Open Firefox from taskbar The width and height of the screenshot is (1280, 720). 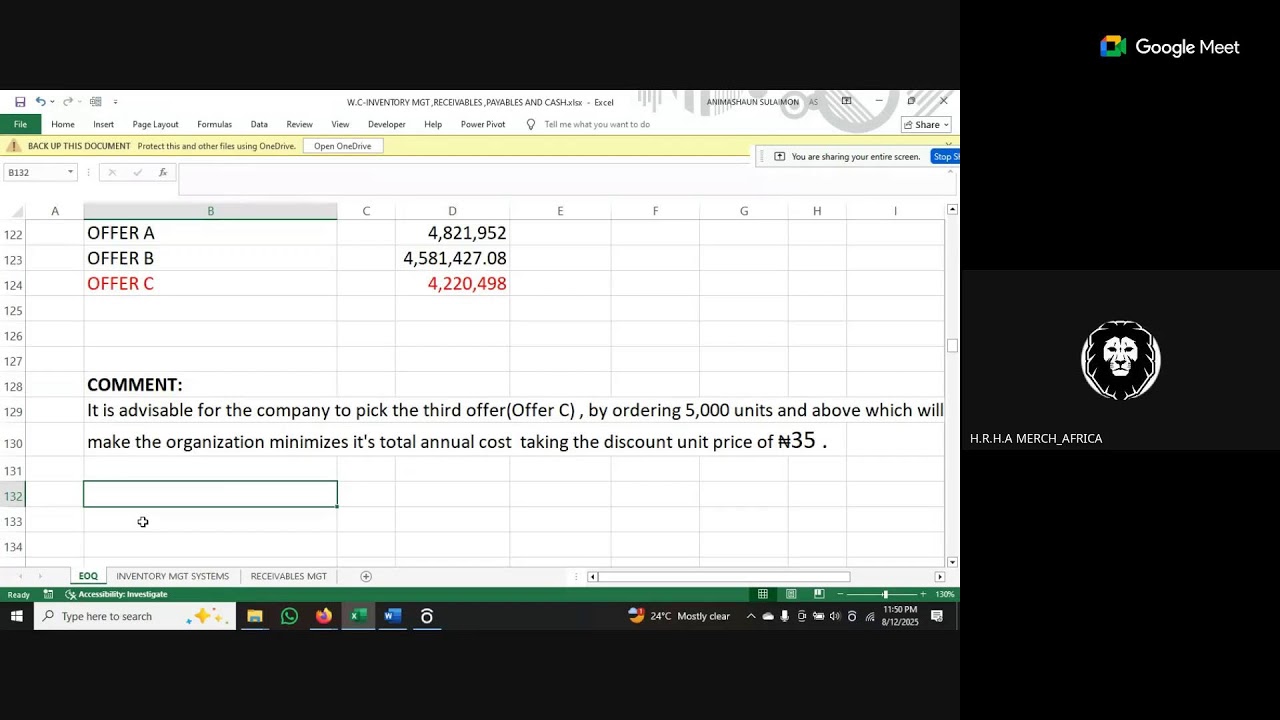coord(324,616)
